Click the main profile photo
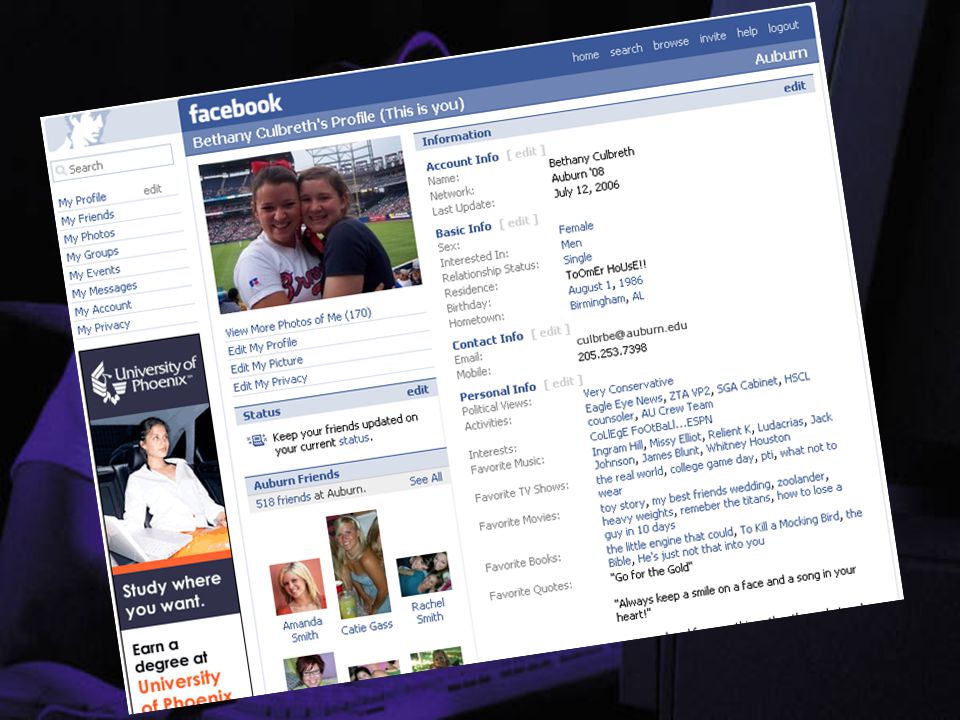Viewport: 960px width, 720px height. [x=310, y=225]
